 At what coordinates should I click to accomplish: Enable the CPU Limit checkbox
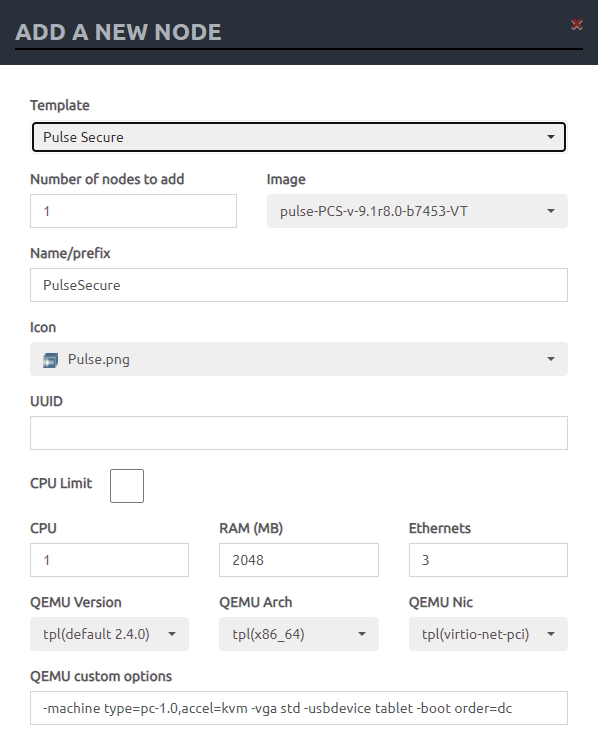tap(127, 486)
